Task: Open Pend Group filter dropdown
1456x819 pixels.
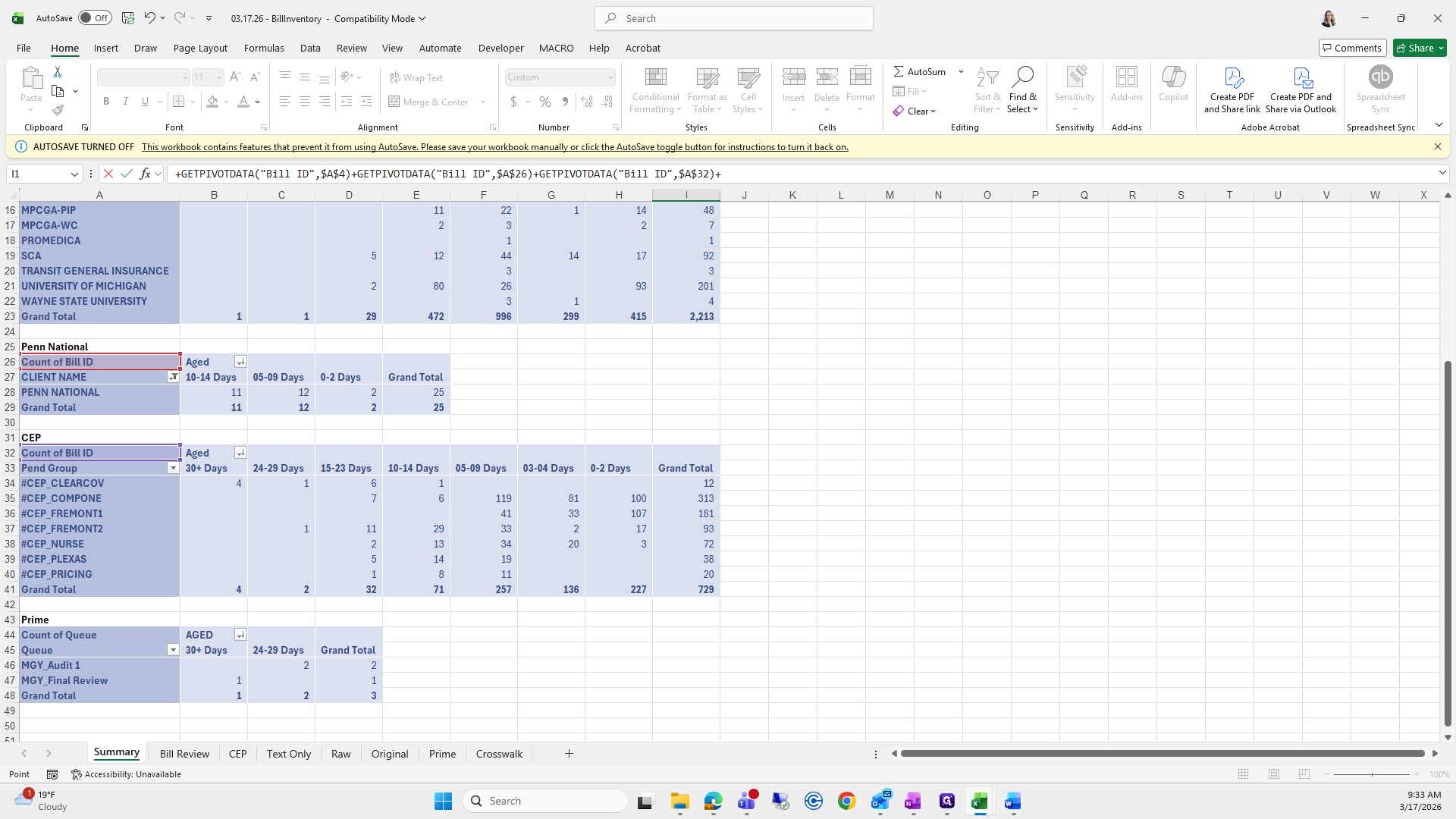Action: 173,468
